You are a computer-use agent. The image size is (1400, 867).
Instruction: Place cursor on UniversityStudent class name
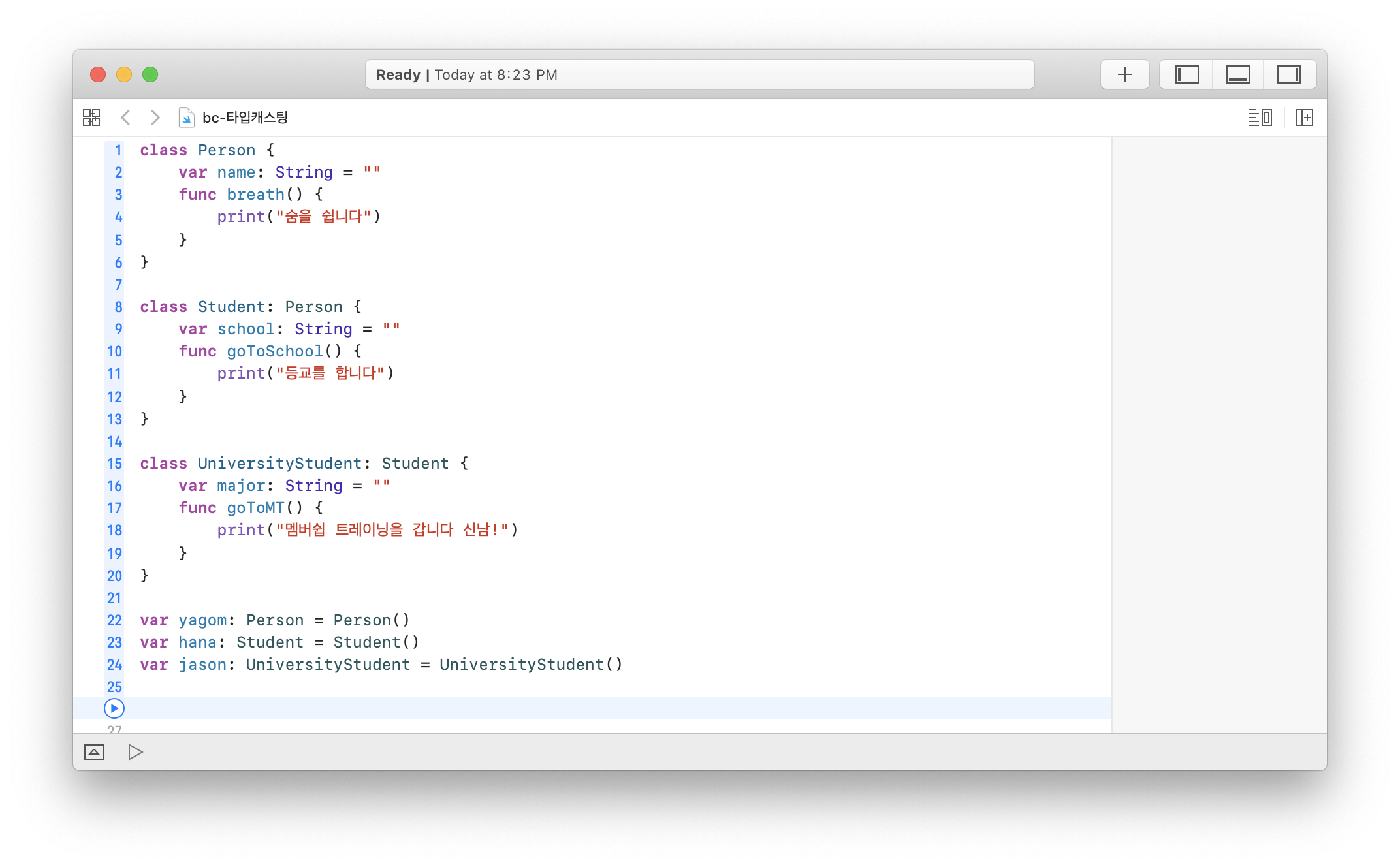pyautogui.click(x=279, y=464)
